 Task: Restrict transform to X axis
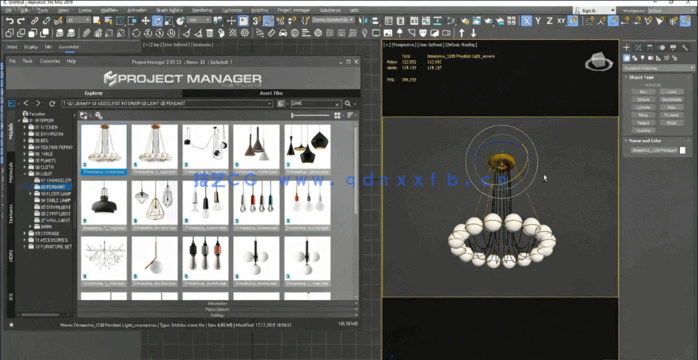pyautogui.click(x=527, y=21)
